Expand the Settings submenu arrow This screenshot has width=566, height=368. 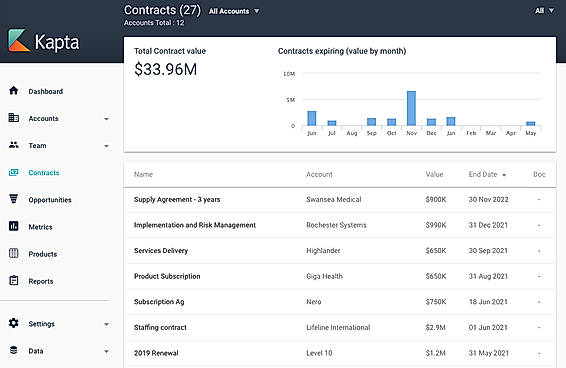tap(106, 324)
